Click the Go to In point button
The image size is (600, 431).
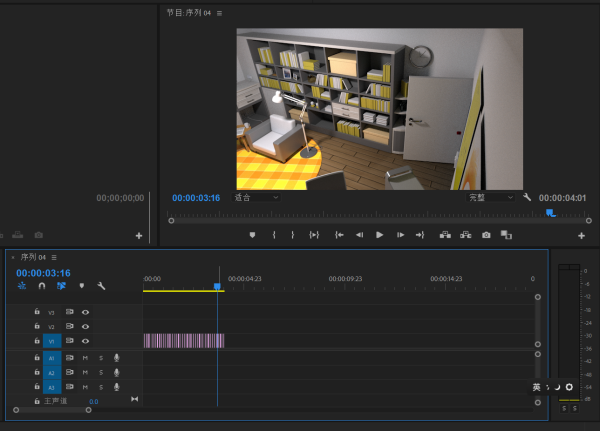339,235
